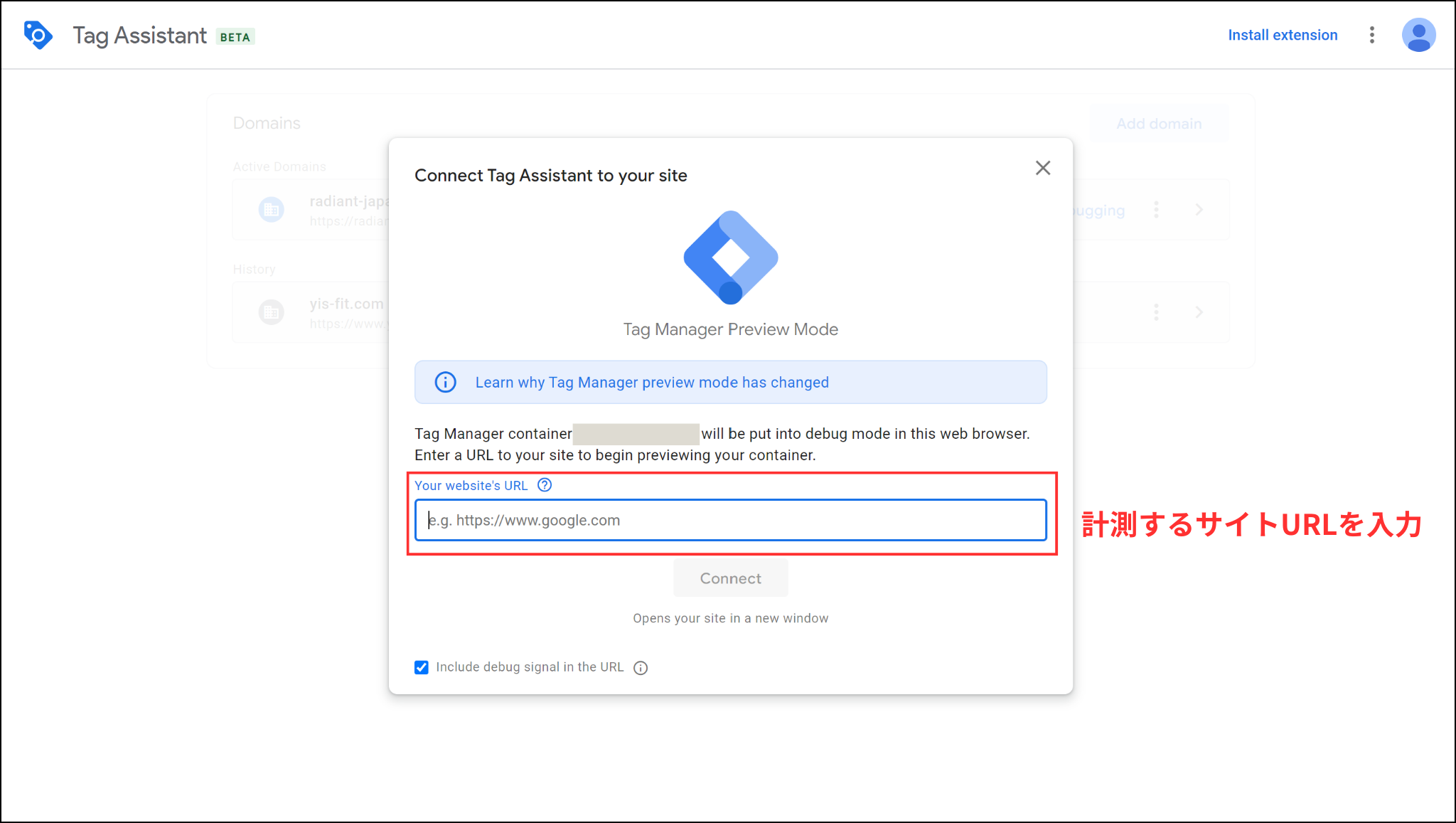1456x823 pixels.
Task: Click info icon next to debug signal option
Action: pyautogui.click(x=641, y=667)
